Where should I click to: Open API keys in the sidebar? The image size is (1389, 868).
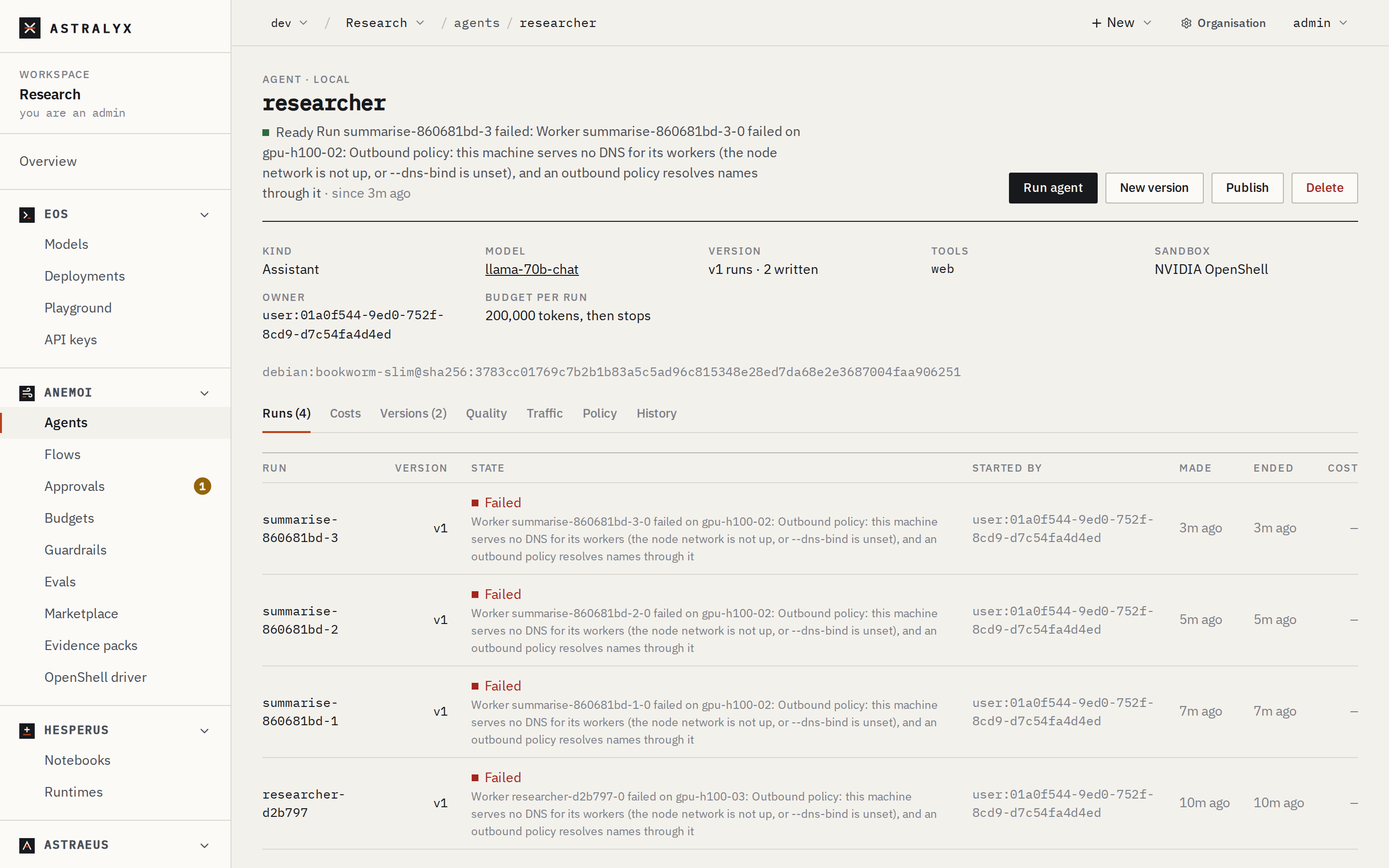(70, 340)
